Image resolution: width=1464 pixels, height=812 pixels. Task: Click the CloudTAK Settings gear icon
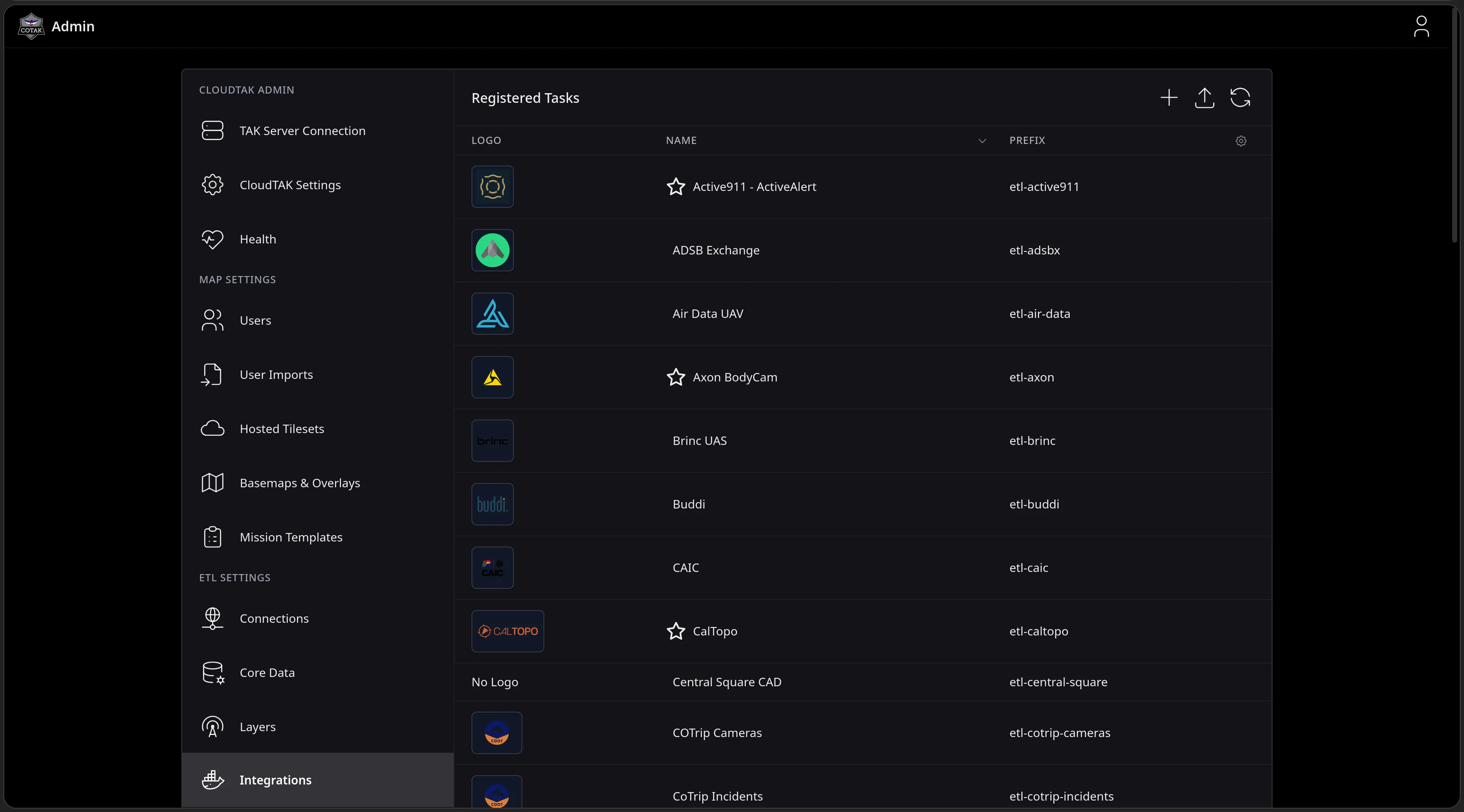coord(213,185)
